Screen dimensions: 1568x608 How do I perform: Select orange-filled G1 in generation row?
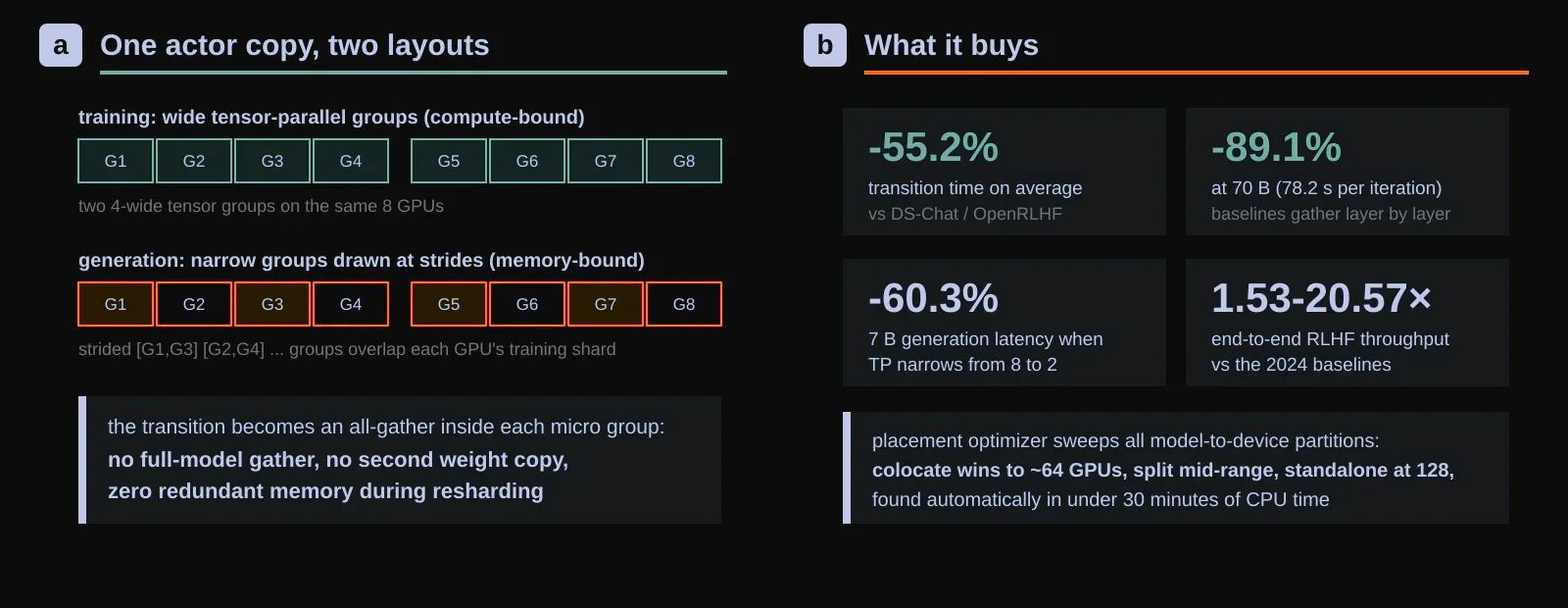pos(116,304)
